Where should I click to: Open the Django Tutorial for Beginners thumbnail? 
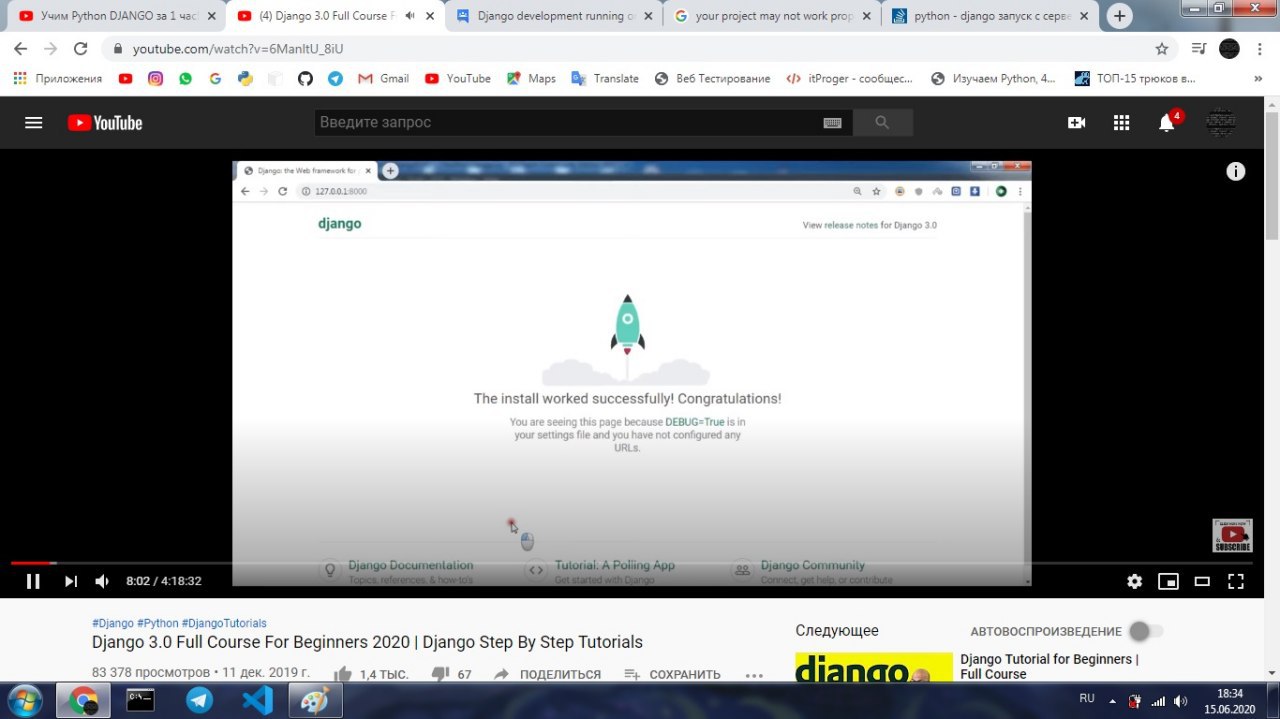coord(874,668)
